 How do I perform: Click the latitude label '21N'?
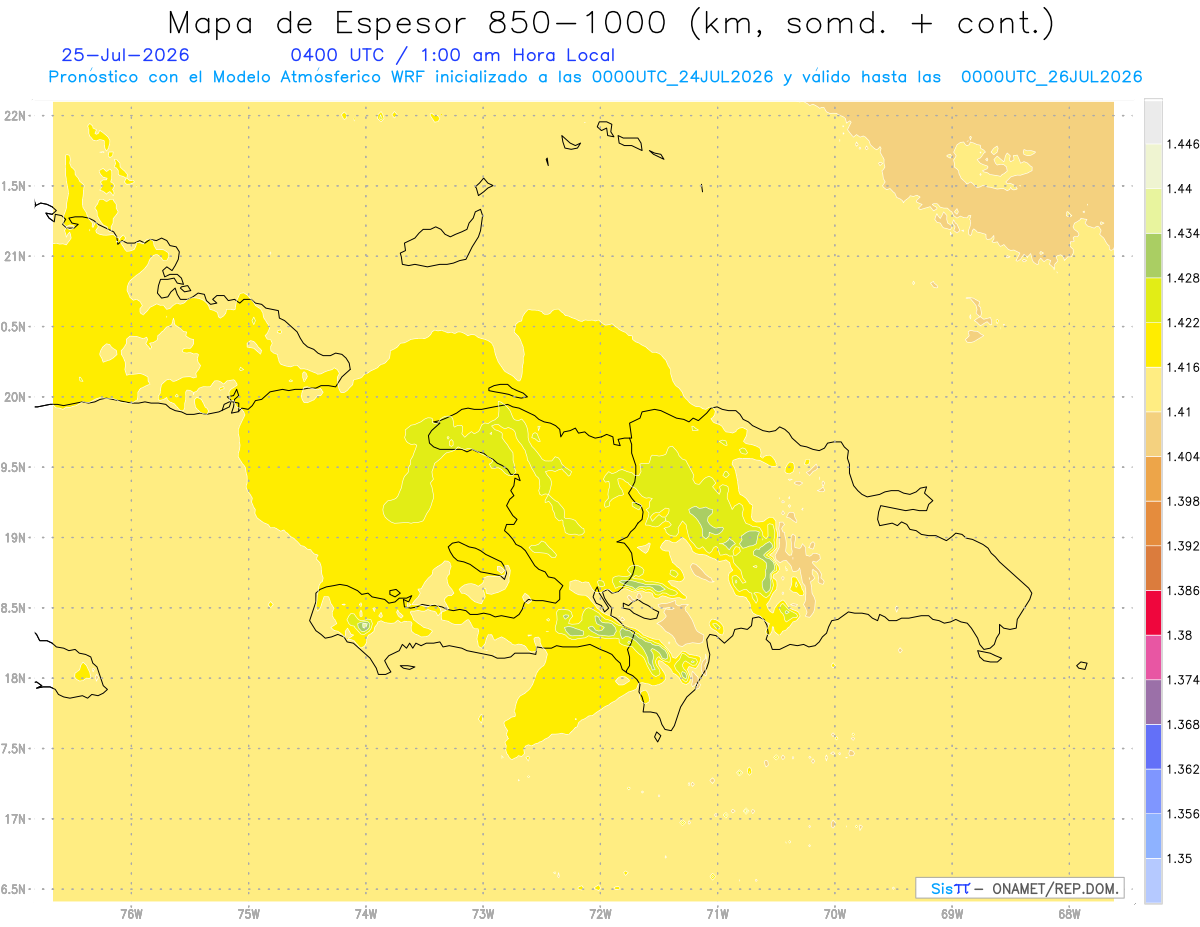(x=16, y=257)
